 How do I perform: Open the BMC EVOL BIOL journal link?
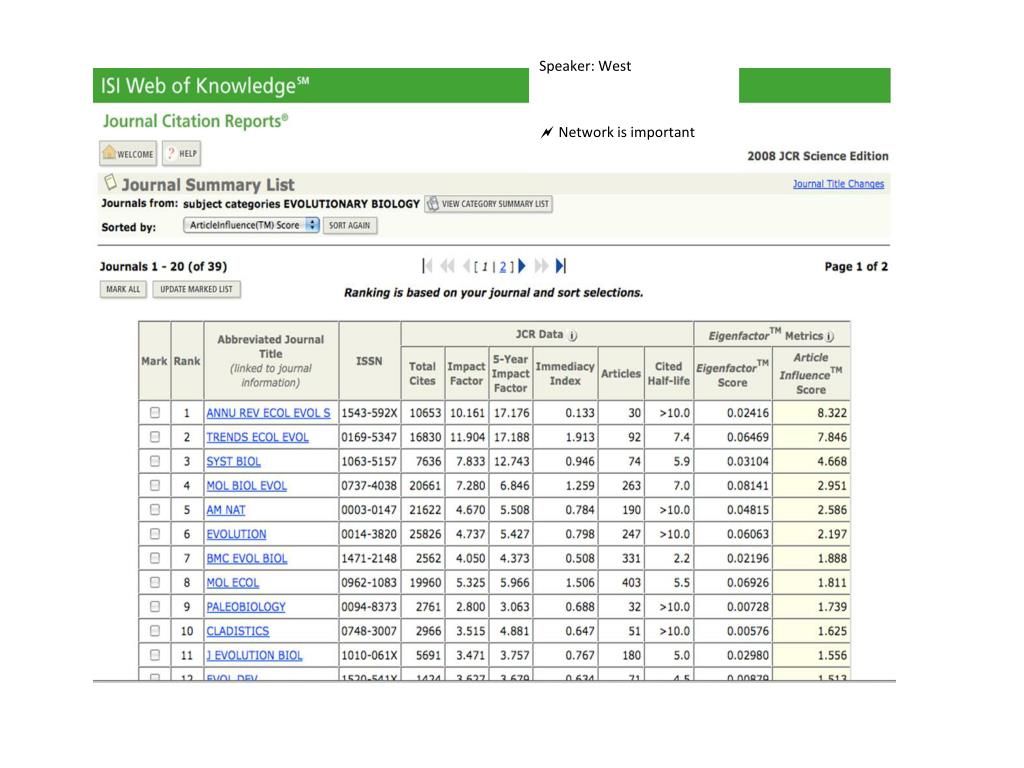tap(247, 558)
